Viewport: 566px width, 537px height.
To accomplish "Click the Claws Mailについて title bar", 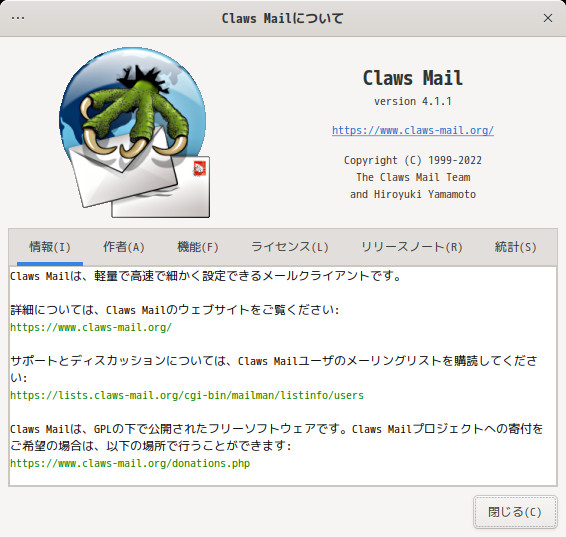I will coord(283,18).
